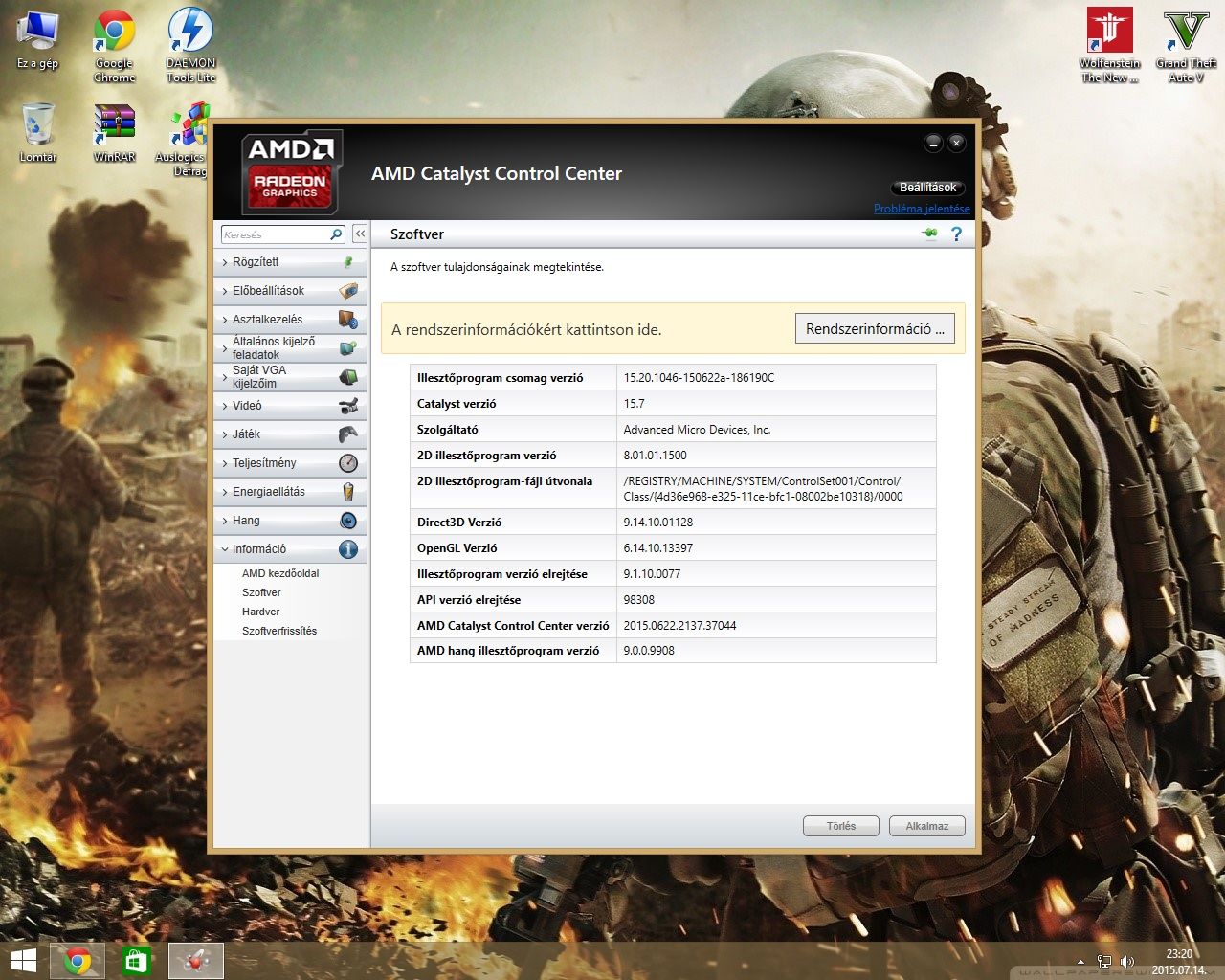Image resolution: width=1225 pixels, height=980 pixels.
Task: Click Szolgáltató value Advanced Micro Devices, Inc.
Action: click(697, 430)
